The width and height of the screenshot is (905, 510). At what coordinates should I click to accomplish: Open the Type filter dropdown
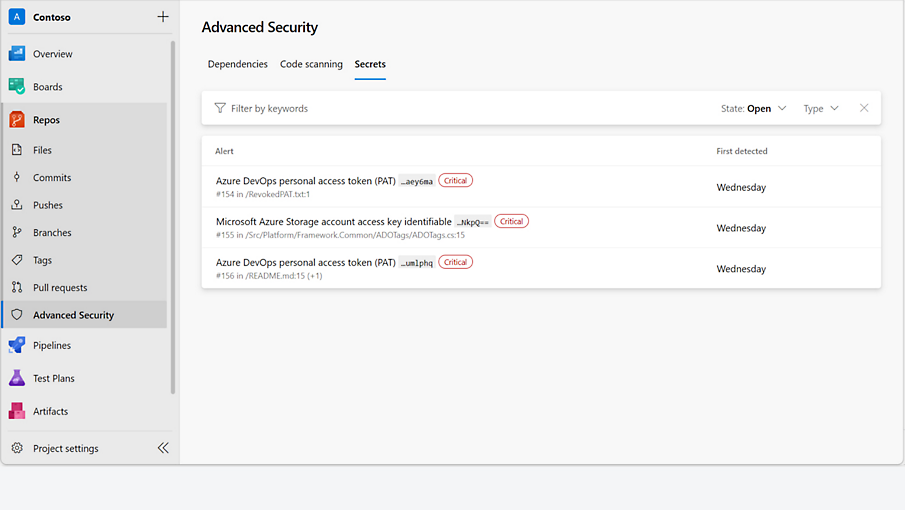(x=820, y=108)
